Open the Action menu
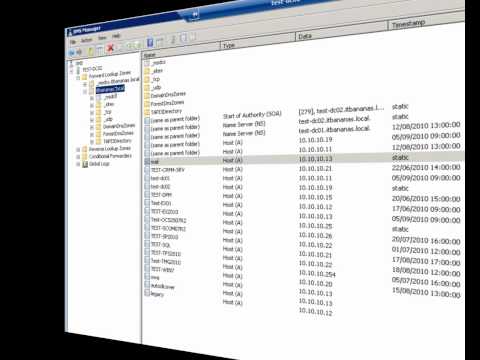Viewport: 480px width, 360px height. coord(86,40)
